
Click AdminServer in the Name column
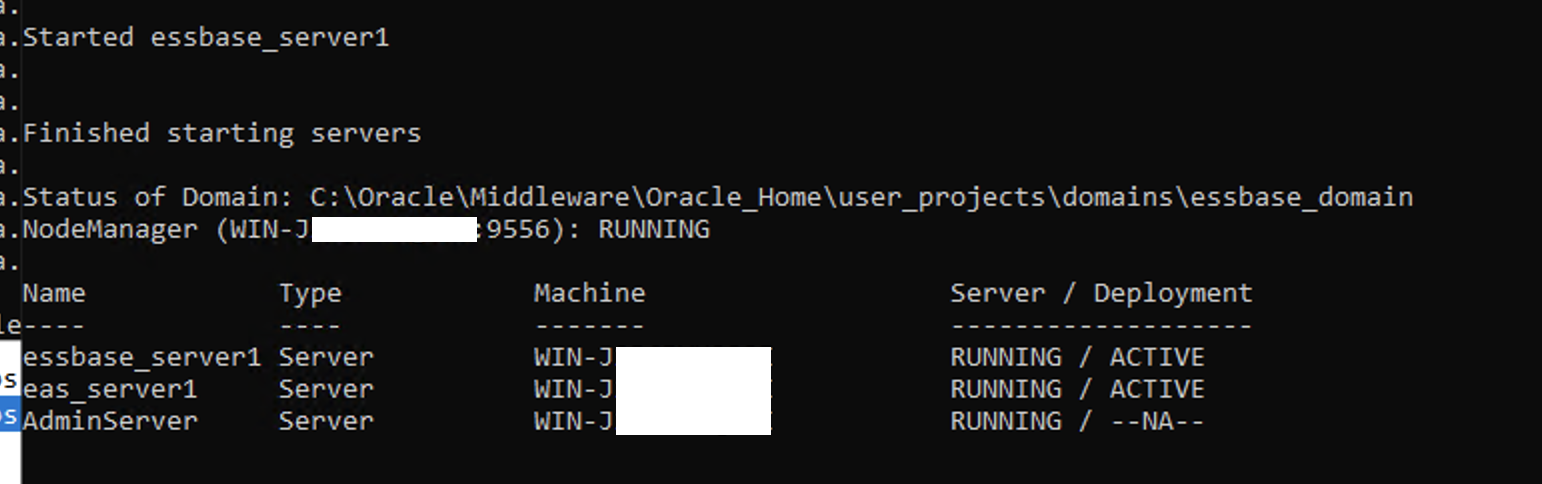pyautogui.click(x=110, y=421)
